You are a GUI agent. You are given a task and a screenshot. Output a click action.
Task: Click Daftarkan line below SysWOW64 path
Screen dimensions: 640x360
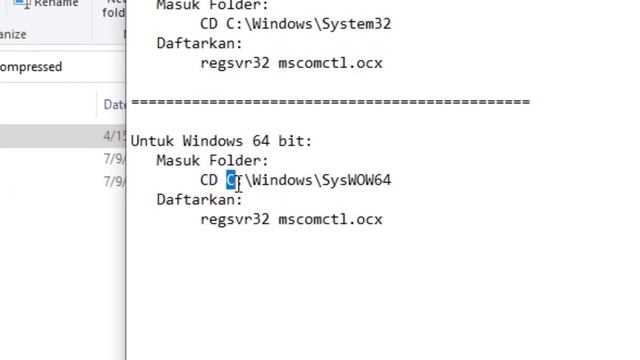[200, 200]
